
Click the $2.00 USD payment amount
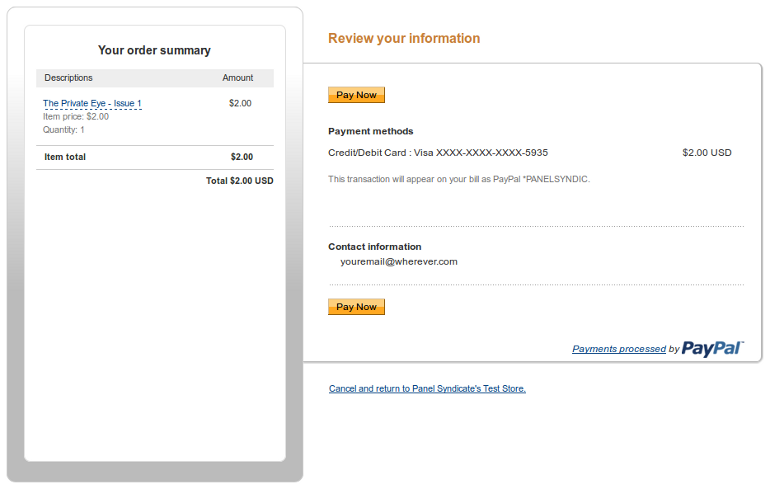(x=707, y=152)
